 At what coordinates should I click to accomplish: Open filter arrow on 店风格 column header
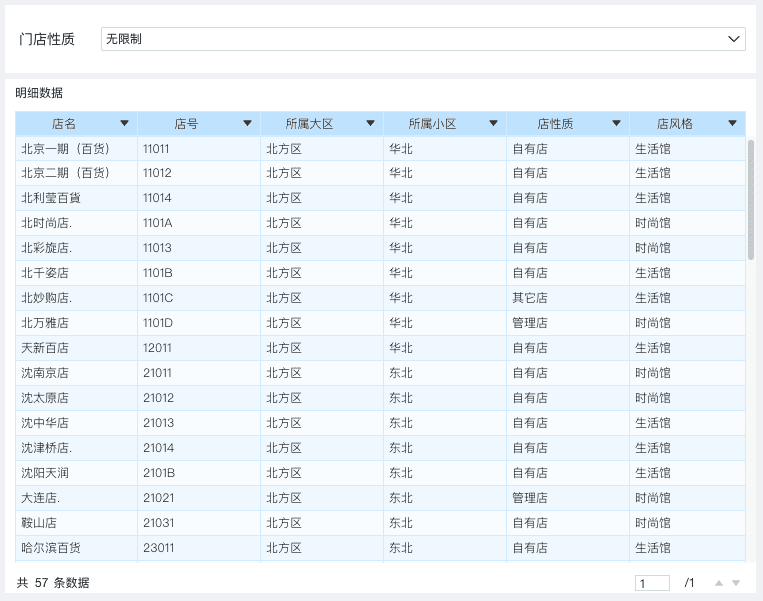733,124
